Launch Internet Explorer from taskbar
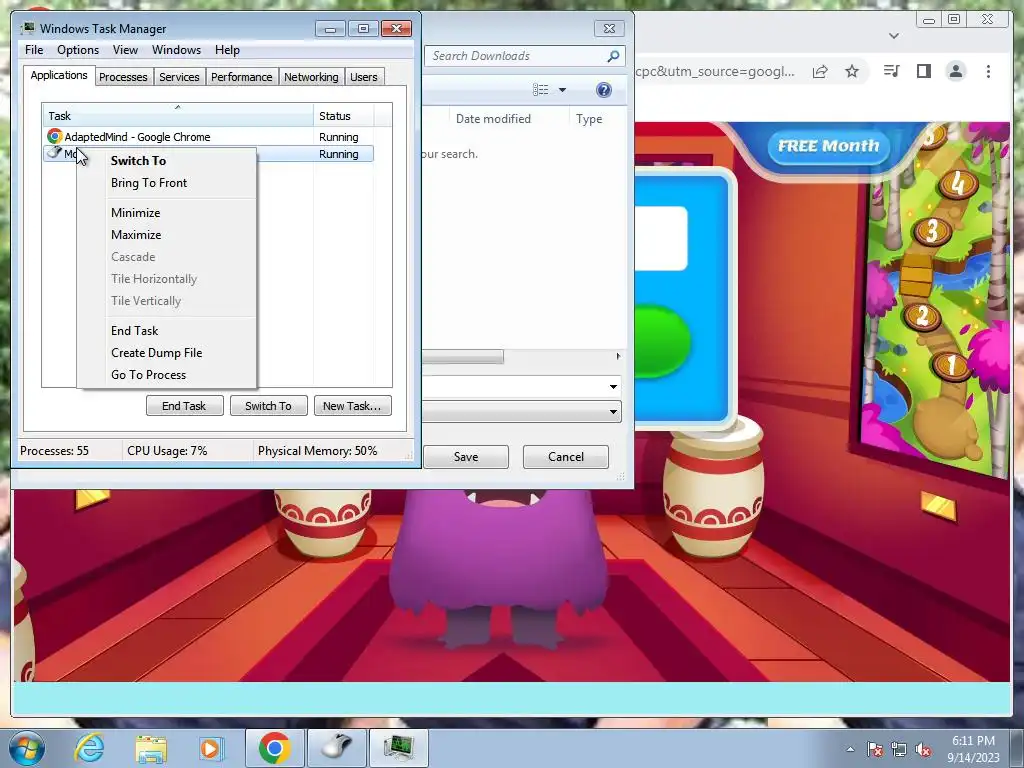1024x768 pixels. point(89,748)
